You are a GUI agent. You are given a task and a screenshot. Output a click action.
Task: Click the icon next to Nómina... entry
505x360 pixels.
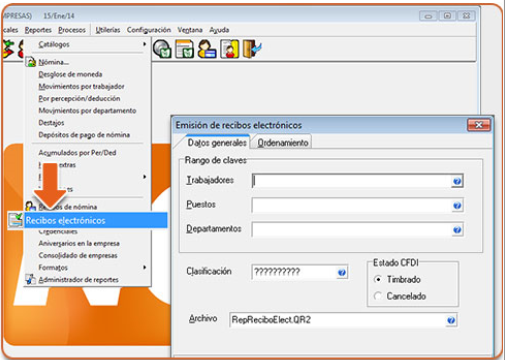coord(31,62)
